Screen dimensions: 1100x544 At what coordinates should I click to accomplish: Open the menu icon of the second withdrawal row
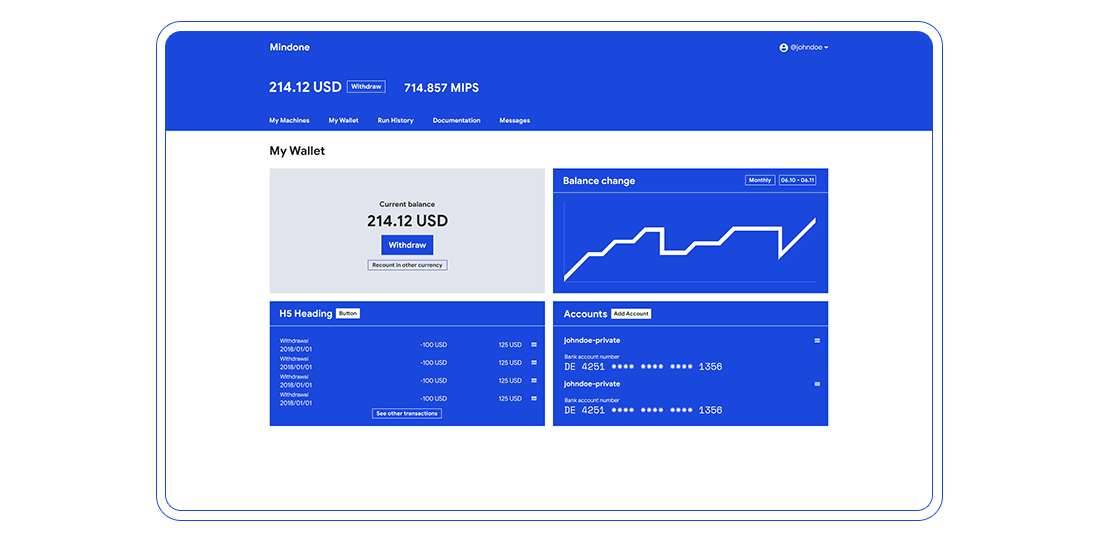[x=534, y=363]
